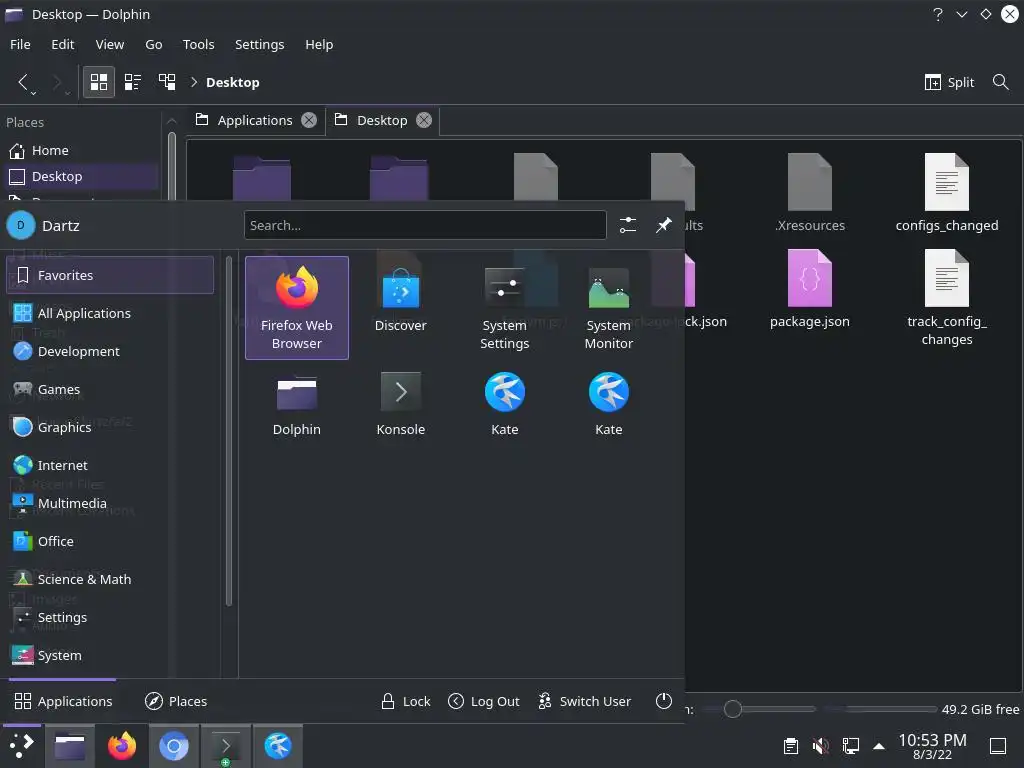The width and height of the screenshot is (1024, 768).
Task: Click the power button in launcher footer
Action: pyautogui.click(x=664, y=701)
